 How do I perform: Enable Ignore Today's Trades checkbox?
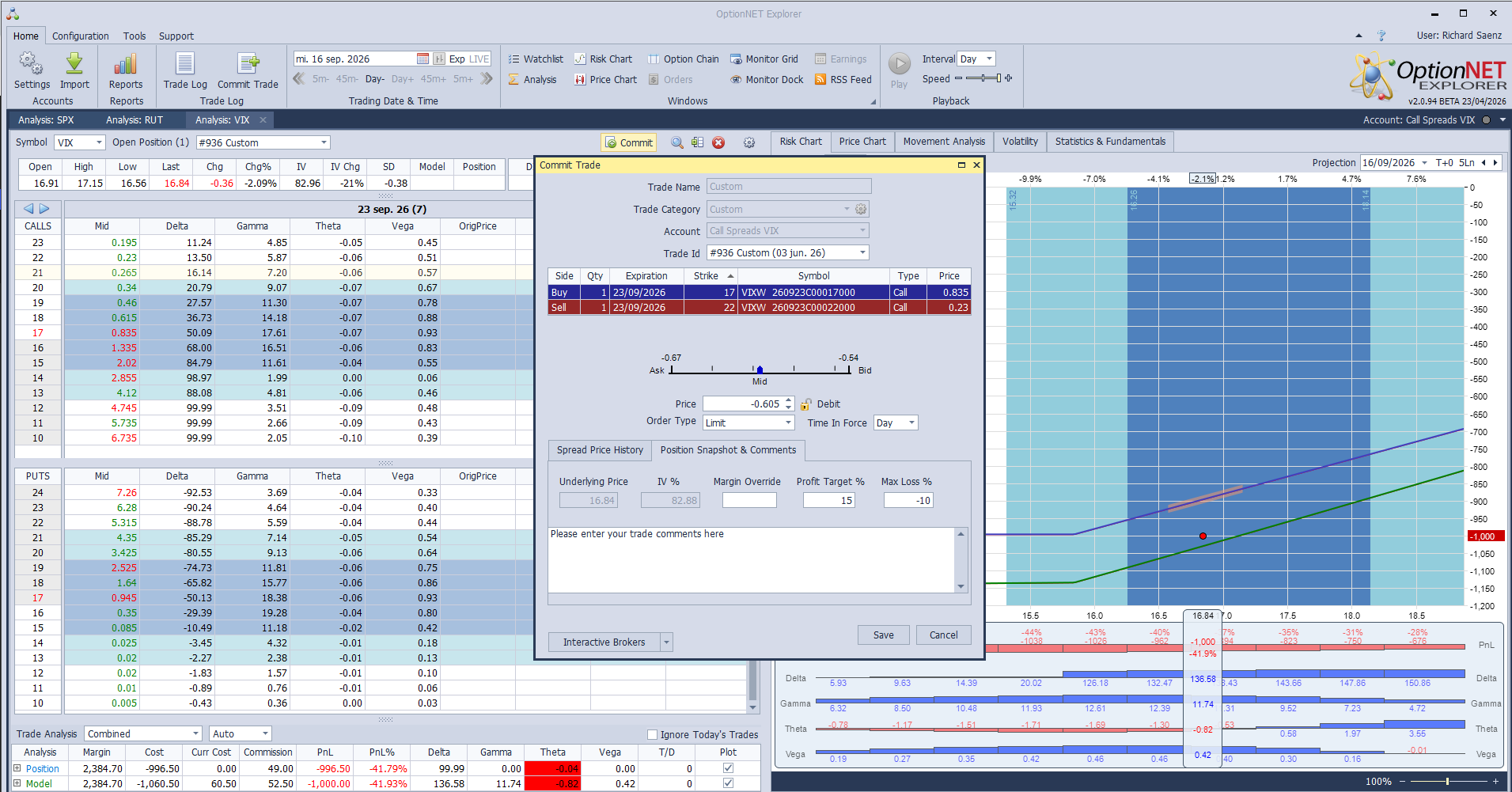(x=653, y=734)
